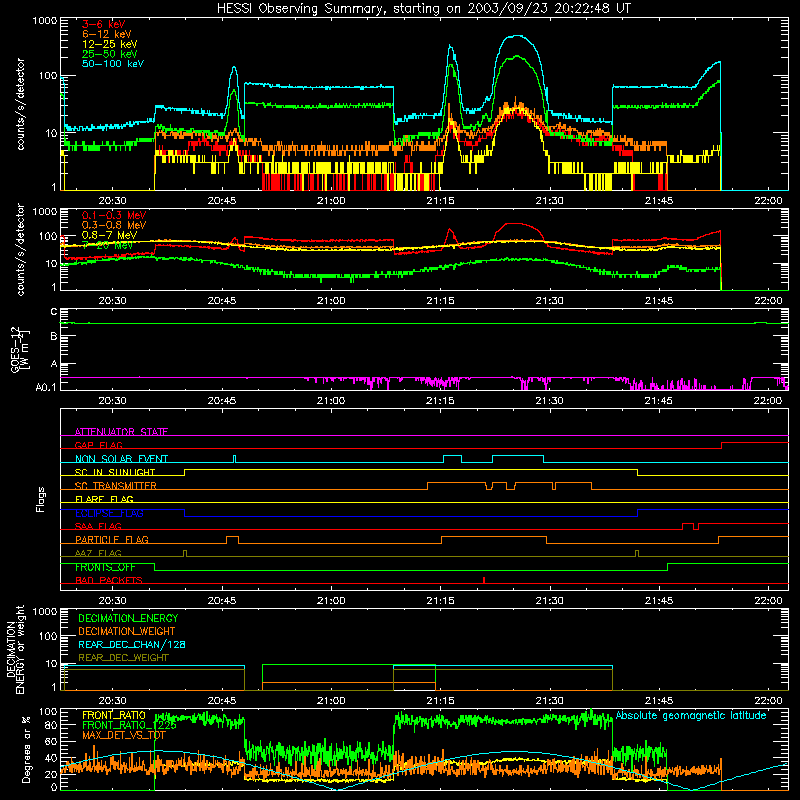This screenshot has height=800, width=800.
Task: Click the 0.1-0.3 MeV legend label
Action: (x=114, y=215)
